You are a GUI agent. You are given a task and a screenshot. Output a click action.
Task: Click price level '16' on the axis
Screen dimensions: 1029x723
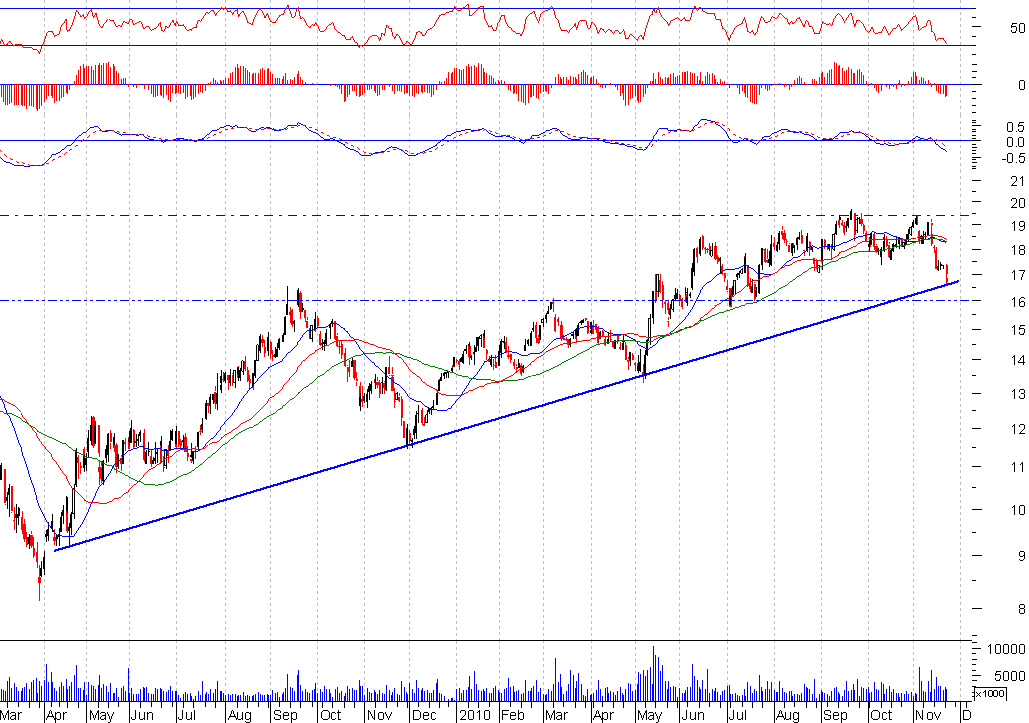1018,302
